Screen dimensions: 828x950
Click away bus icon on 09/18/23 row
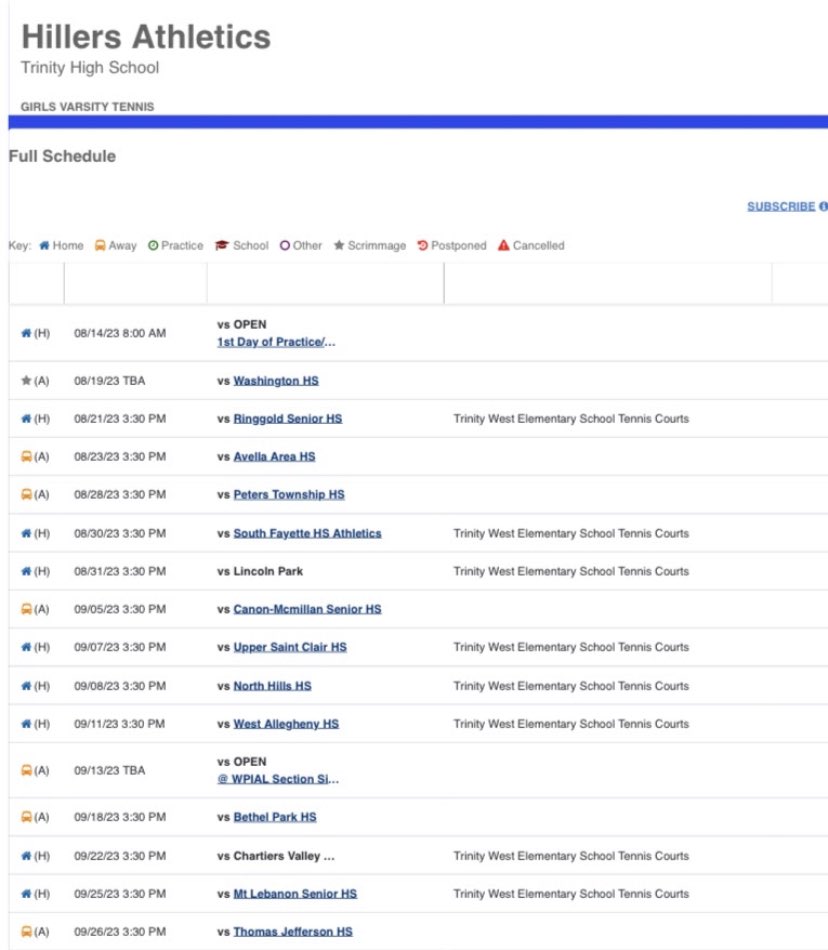(x=26, y=817)
